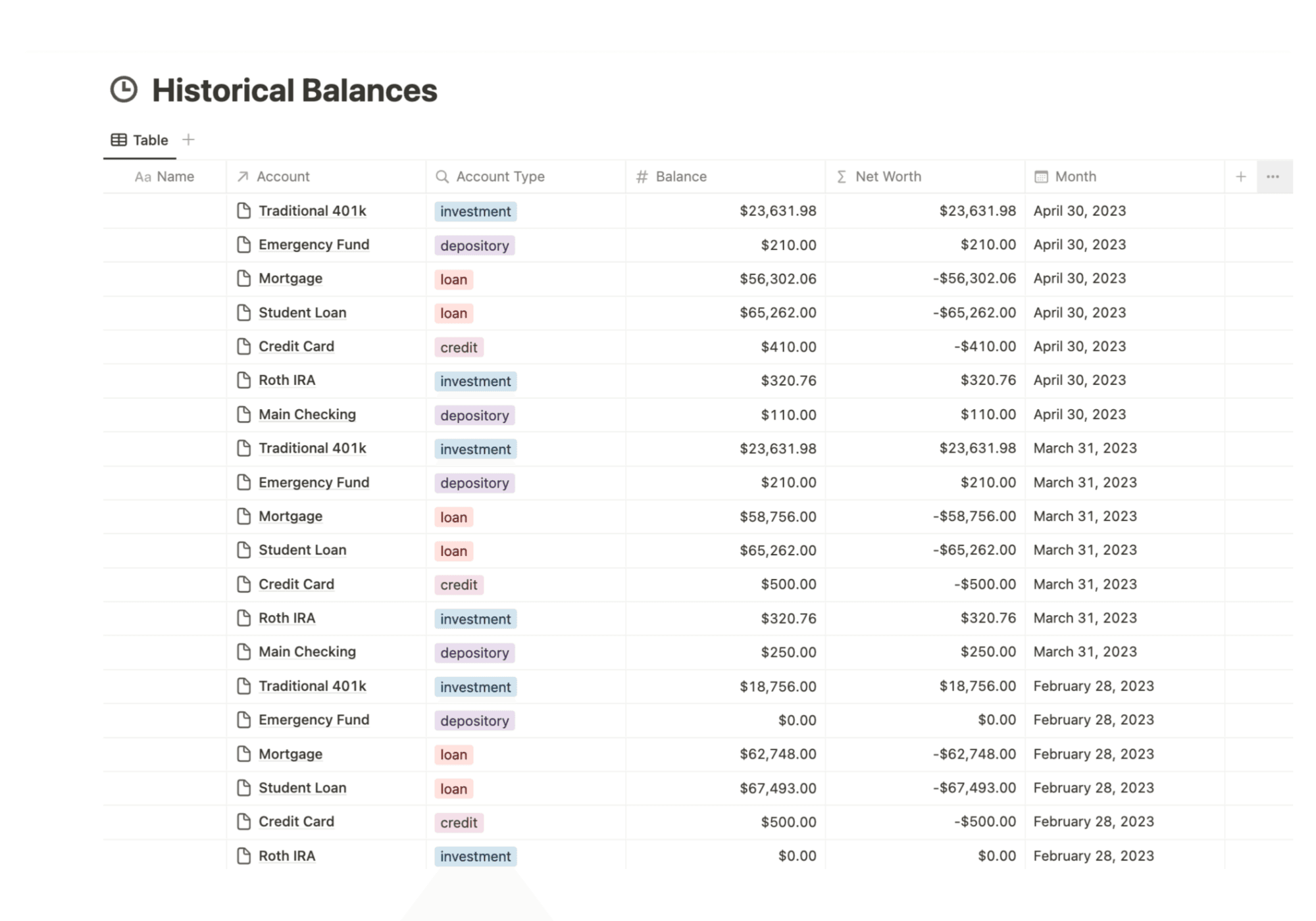Click the sigma icon on the Net Worth column
This screenshot has height=921, width=1316.
841,176
